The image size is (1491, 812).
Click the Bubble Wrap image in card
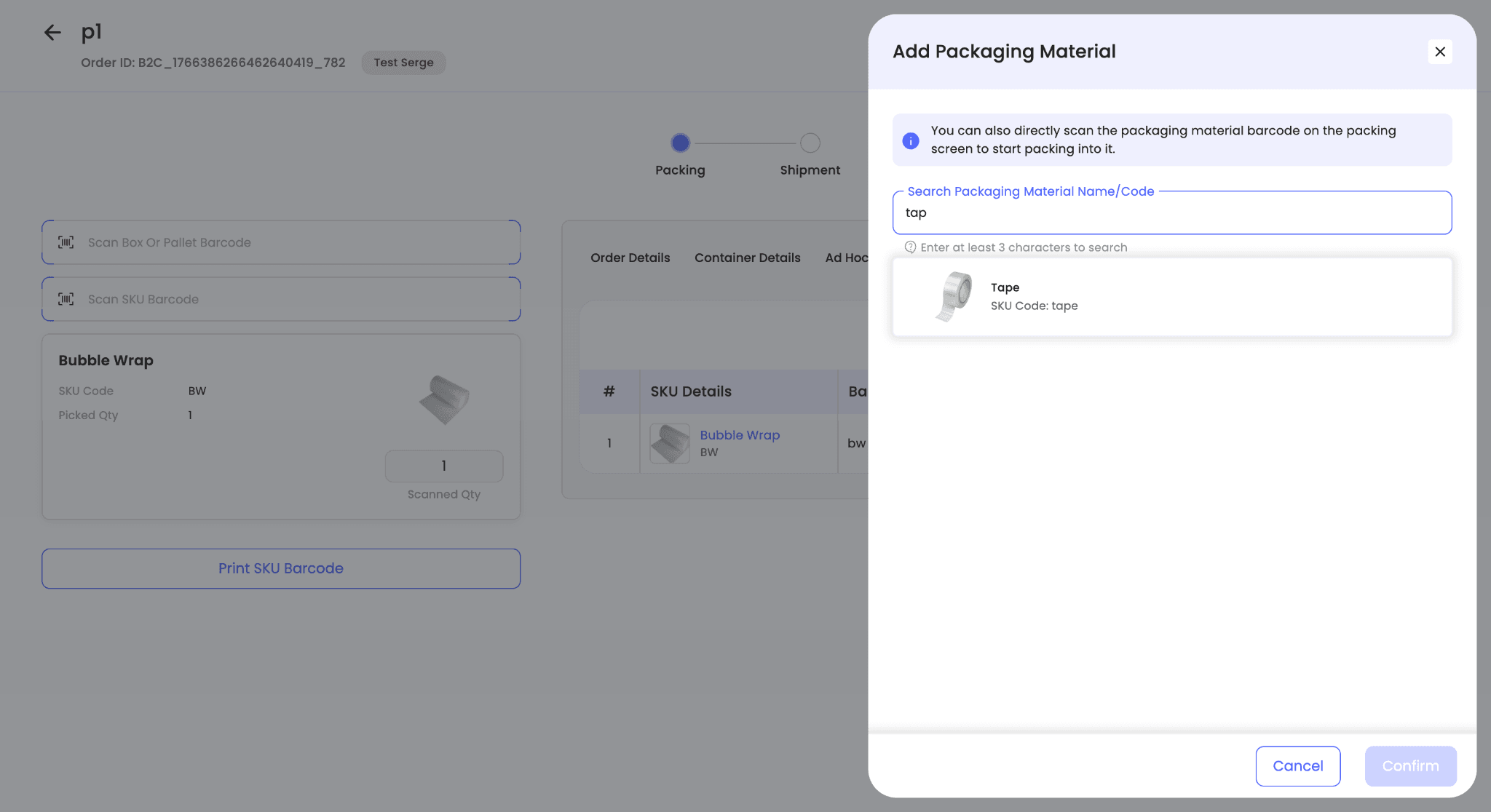click(444, 399)
